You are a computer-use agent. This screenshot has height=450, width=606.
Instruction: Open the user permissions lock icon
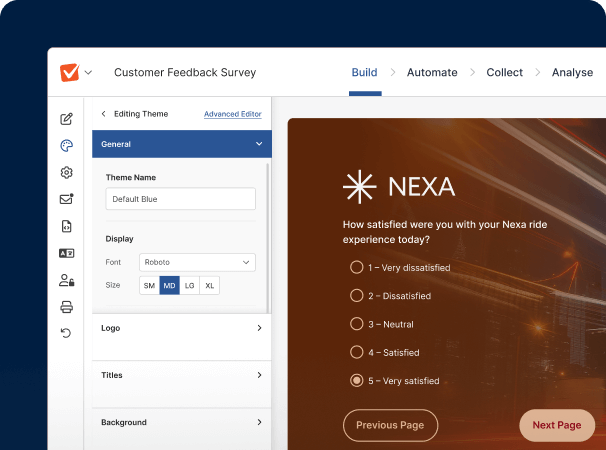coord(66,280)
